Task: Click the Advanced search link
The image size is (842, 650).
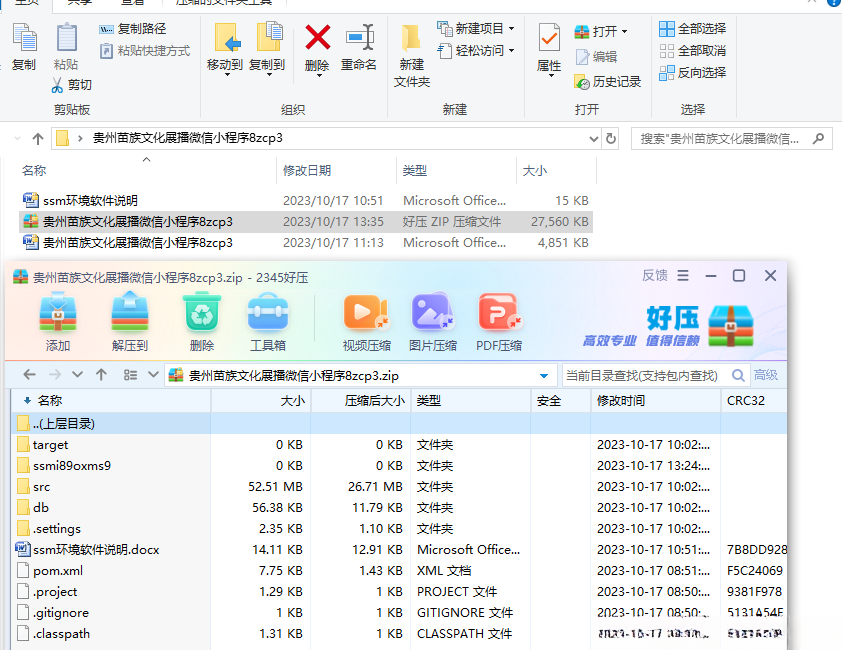Action: pyautogui.click(x=766, y=375)
